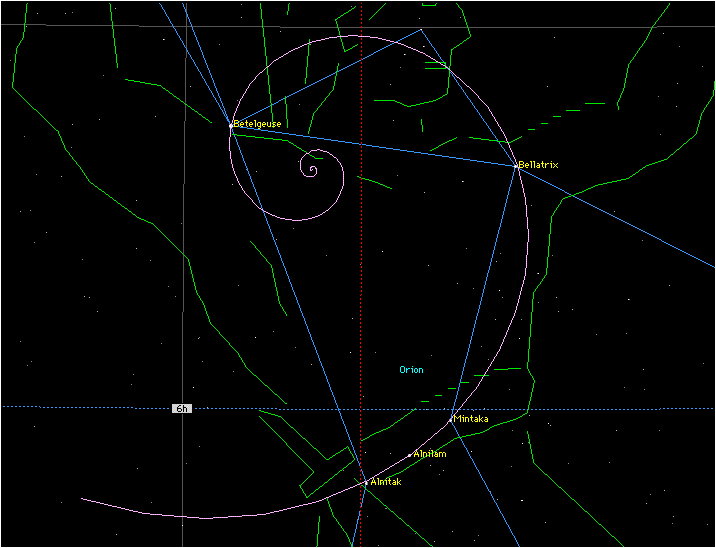Click the Betelgeuse star dot

coord(231,125)
